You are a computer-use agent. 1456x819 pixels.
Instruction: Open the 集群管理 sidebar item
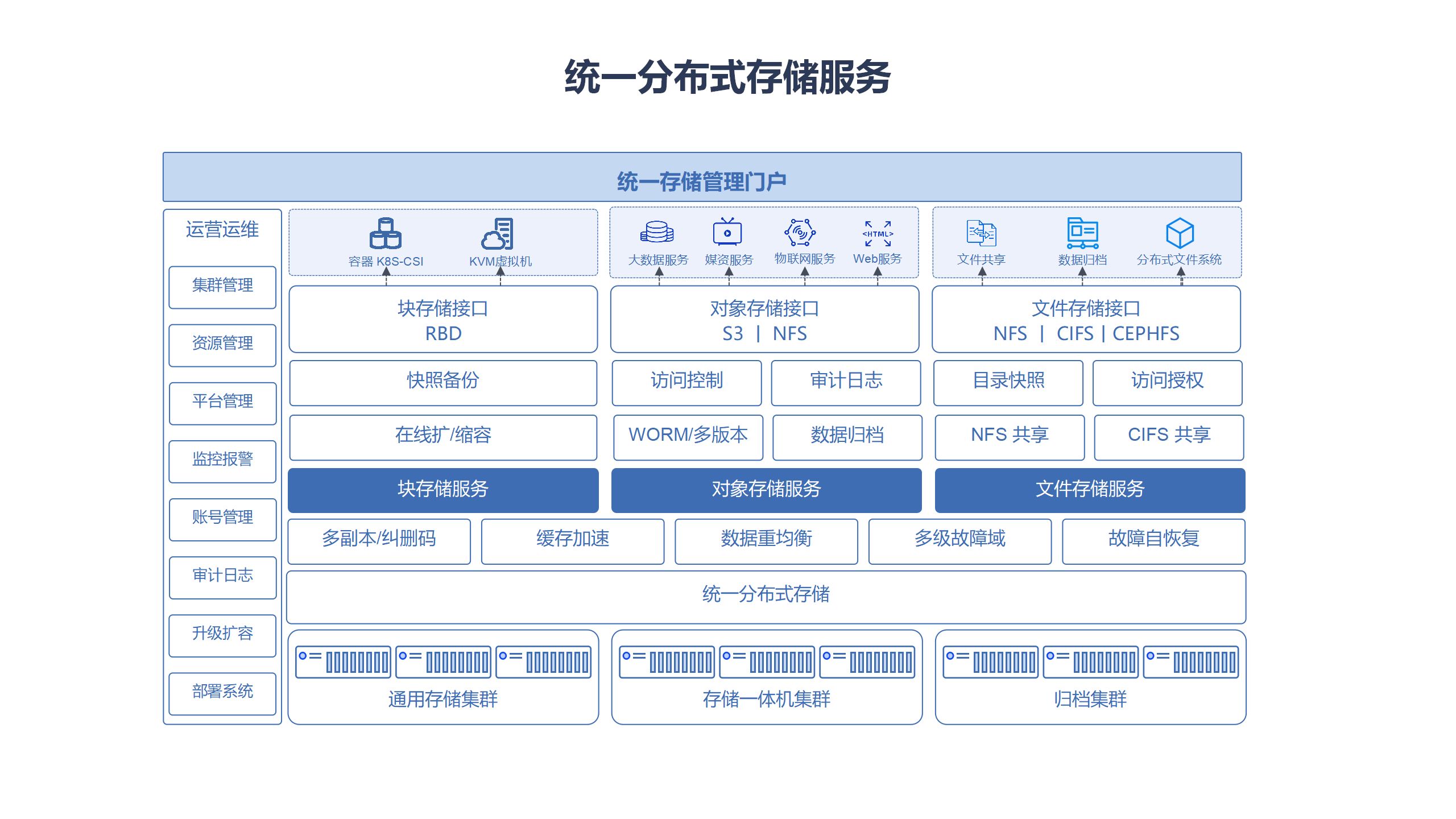click(222, 287)
